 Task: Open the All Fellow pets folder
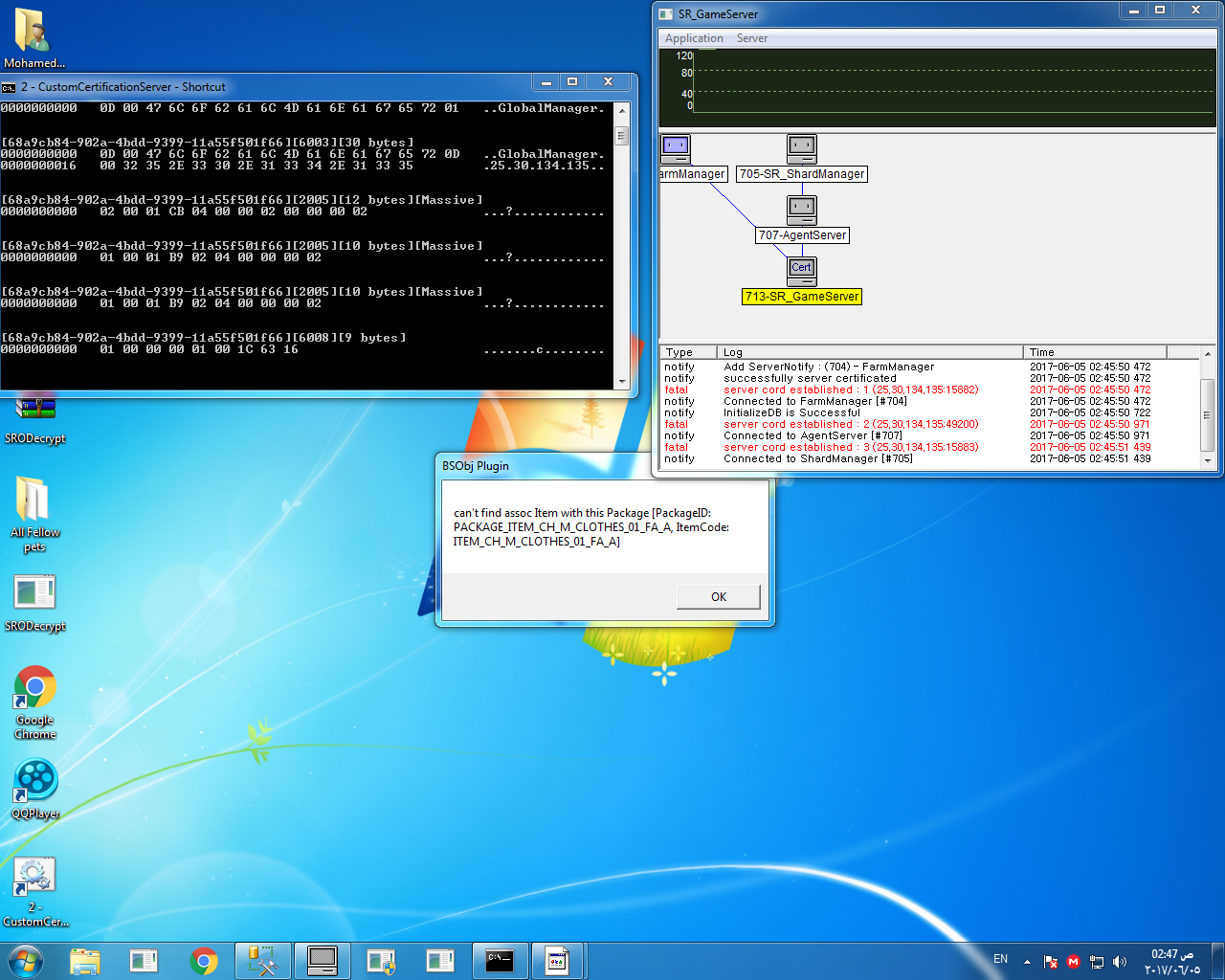(34, 514)
